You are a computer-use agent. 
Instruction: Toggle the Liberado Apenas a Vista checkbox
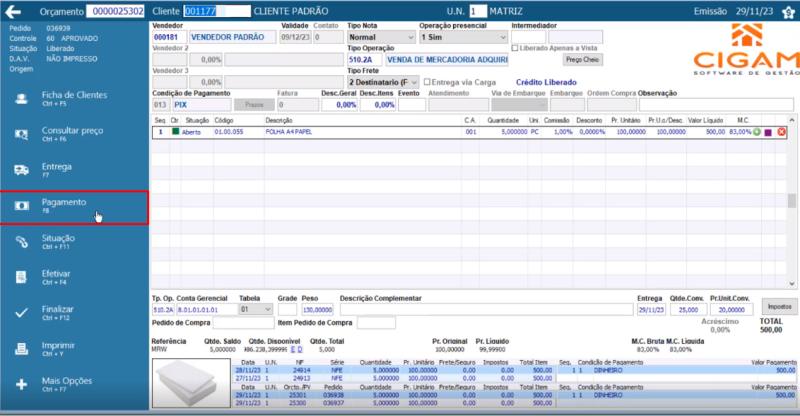click(515, 48)
